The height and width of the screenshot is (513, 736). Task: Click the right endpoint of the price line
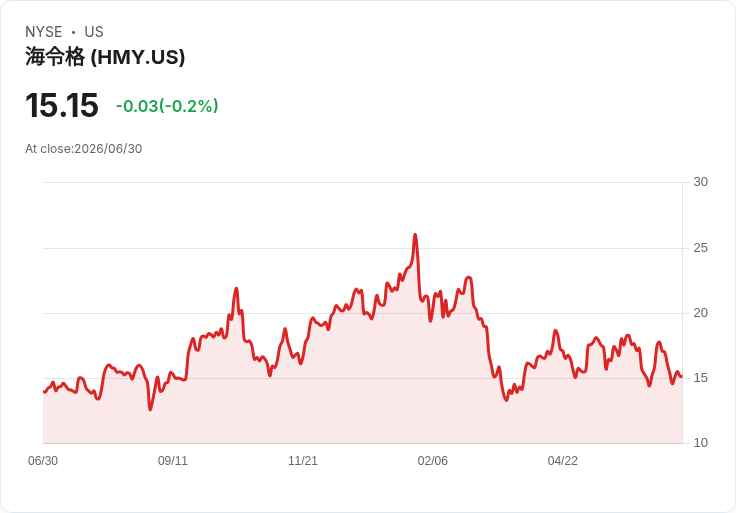[682, 376]
